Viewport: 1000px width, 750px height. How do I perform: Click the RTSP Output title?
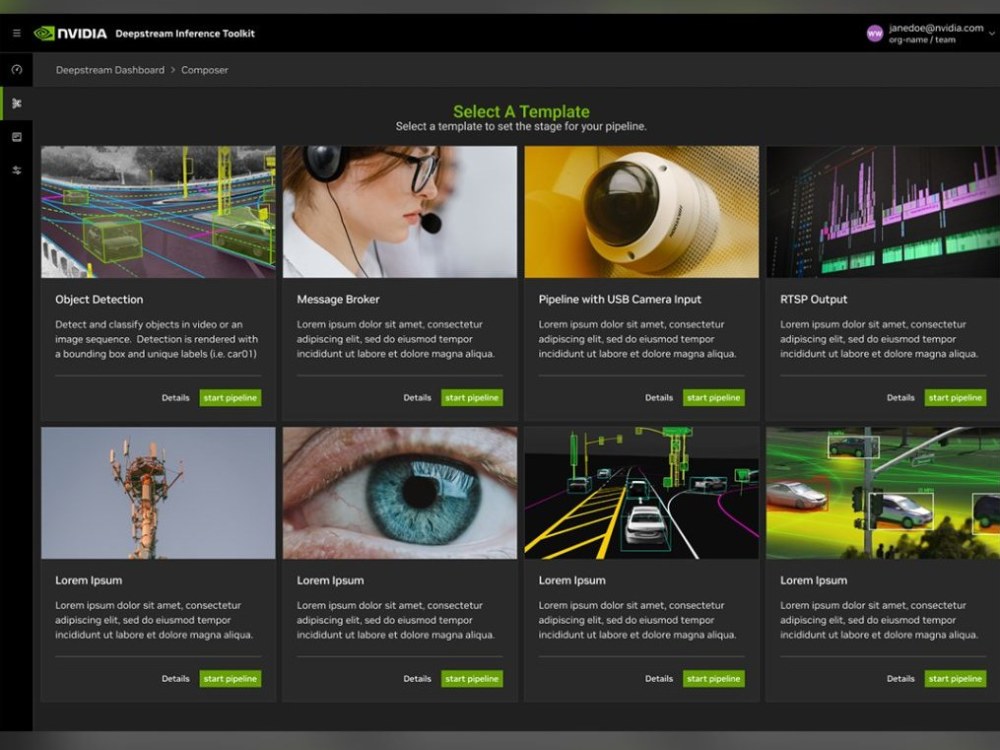pos(813,299)
